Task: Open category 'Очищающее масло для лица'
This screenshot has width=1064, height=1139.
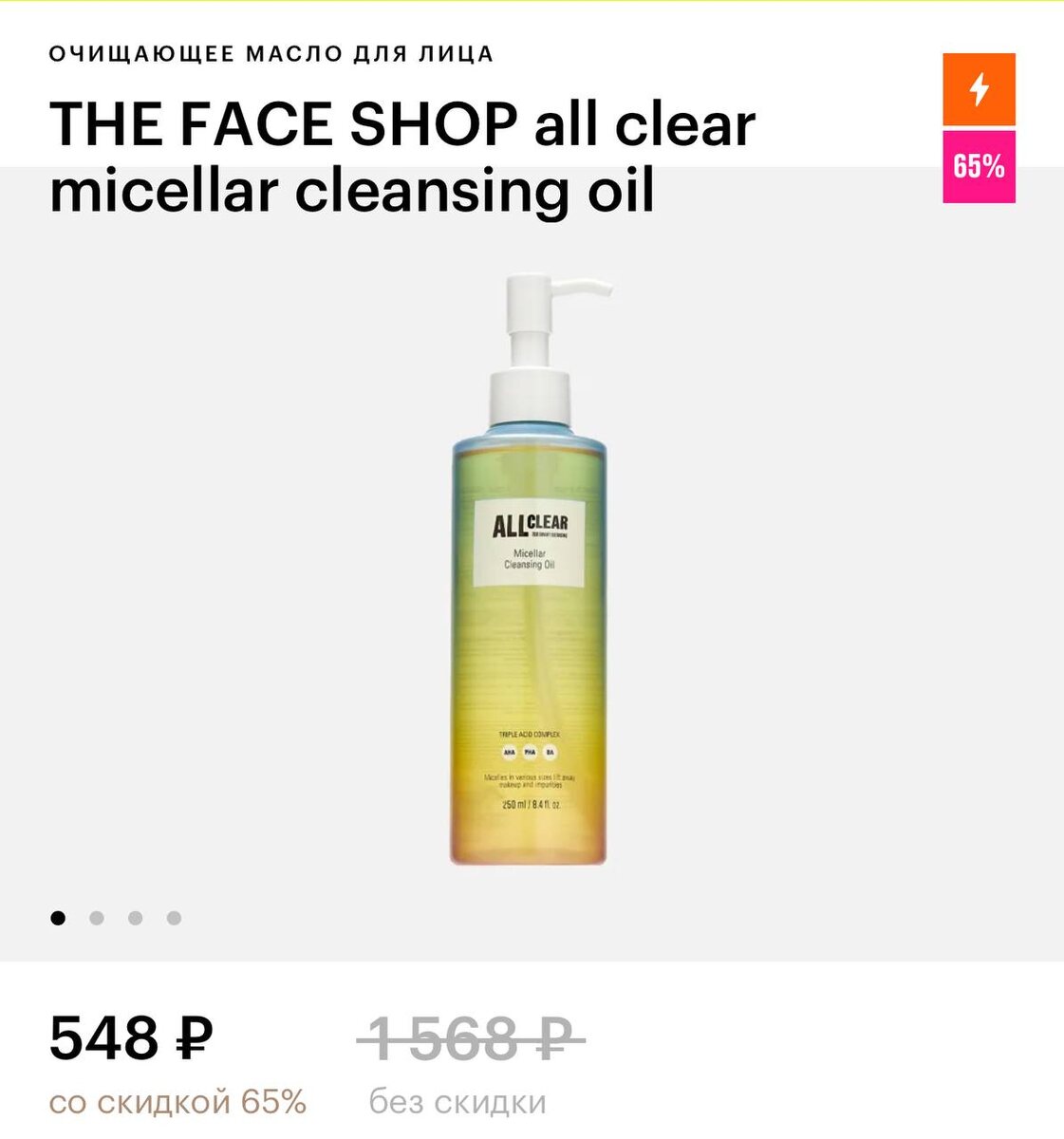Action: [271, 54]
